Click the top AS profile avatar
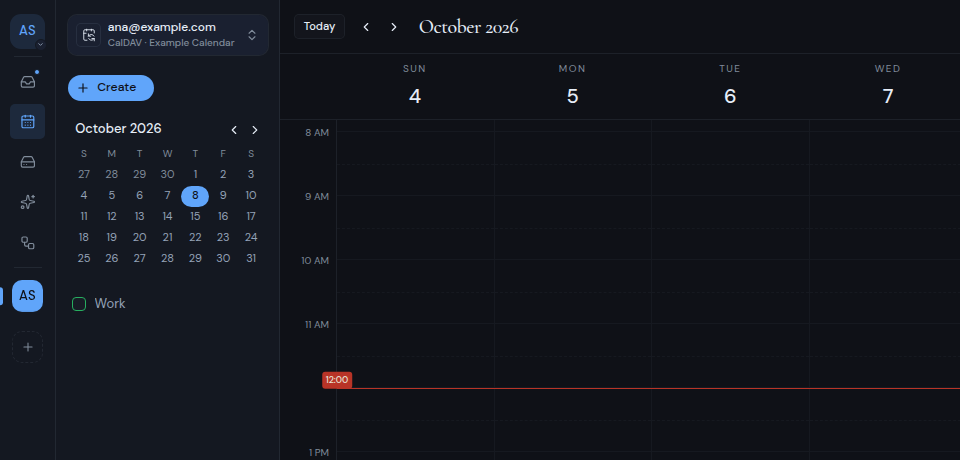 (x=28, y=31)
